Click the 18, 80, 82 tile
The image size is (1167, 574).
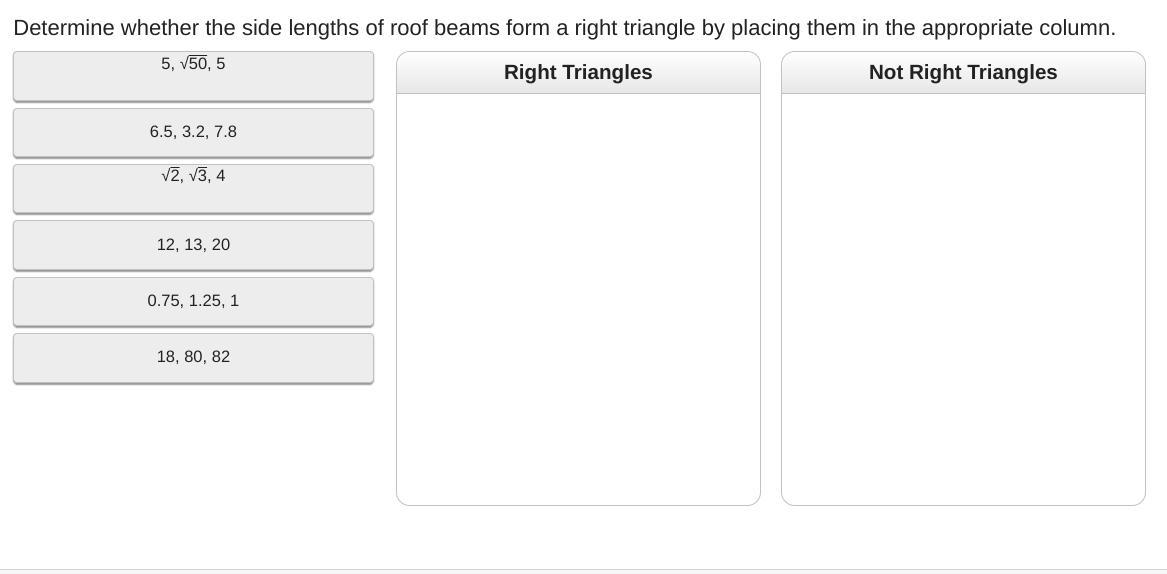[x=193, y=357]
